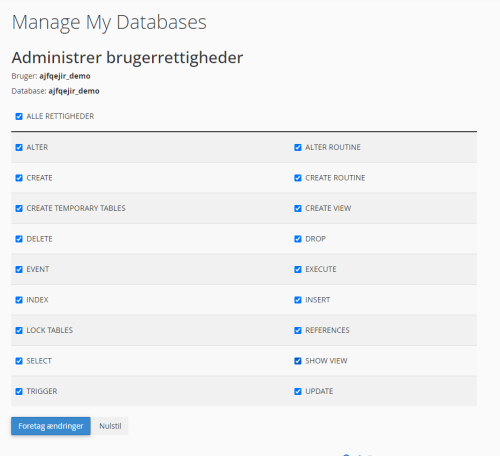The height and width of the screenshot is (456, 500).
Task: Click the Administrer brugerrettigheder heading
Action: coord(127,58)
